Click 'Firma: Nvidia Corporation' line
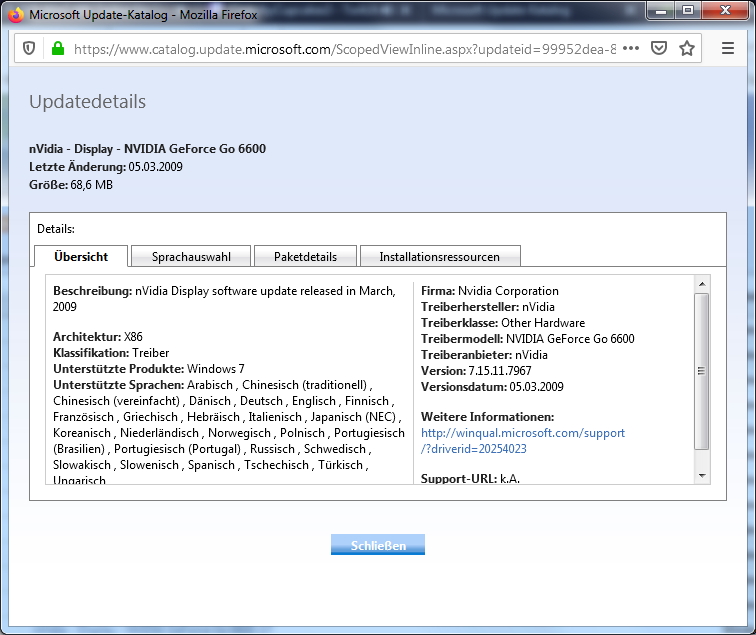 (489, 291)
